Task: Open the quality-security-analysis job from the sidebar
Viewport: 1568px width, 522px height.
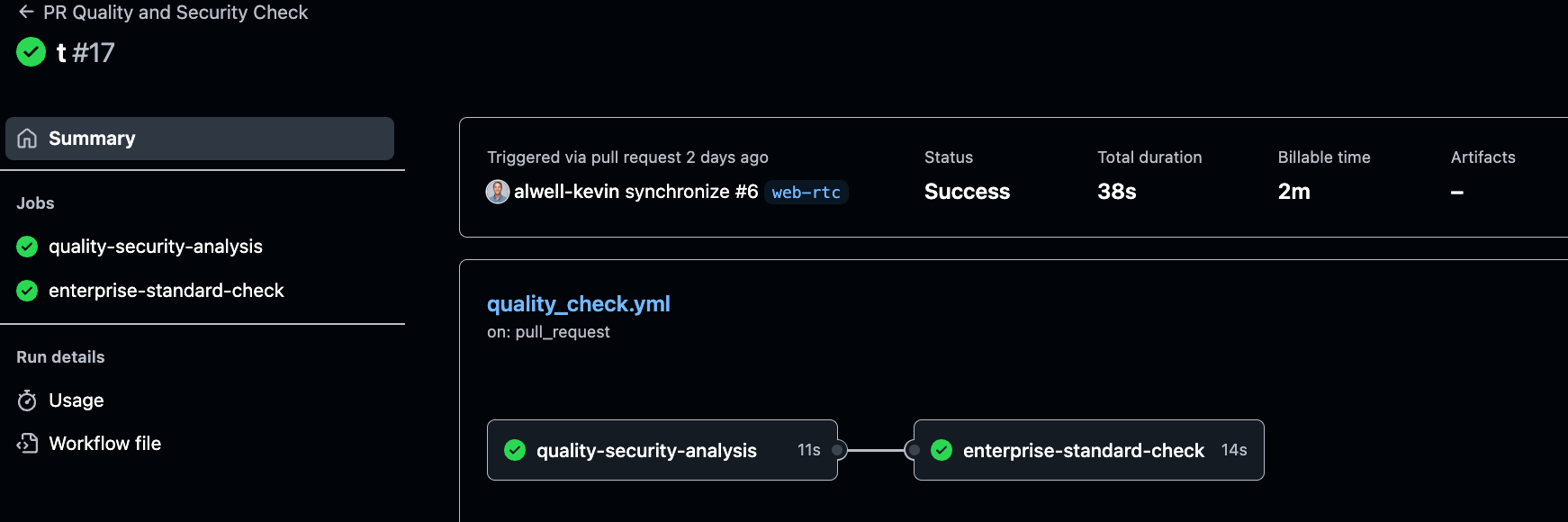Action: coord(155,246)
